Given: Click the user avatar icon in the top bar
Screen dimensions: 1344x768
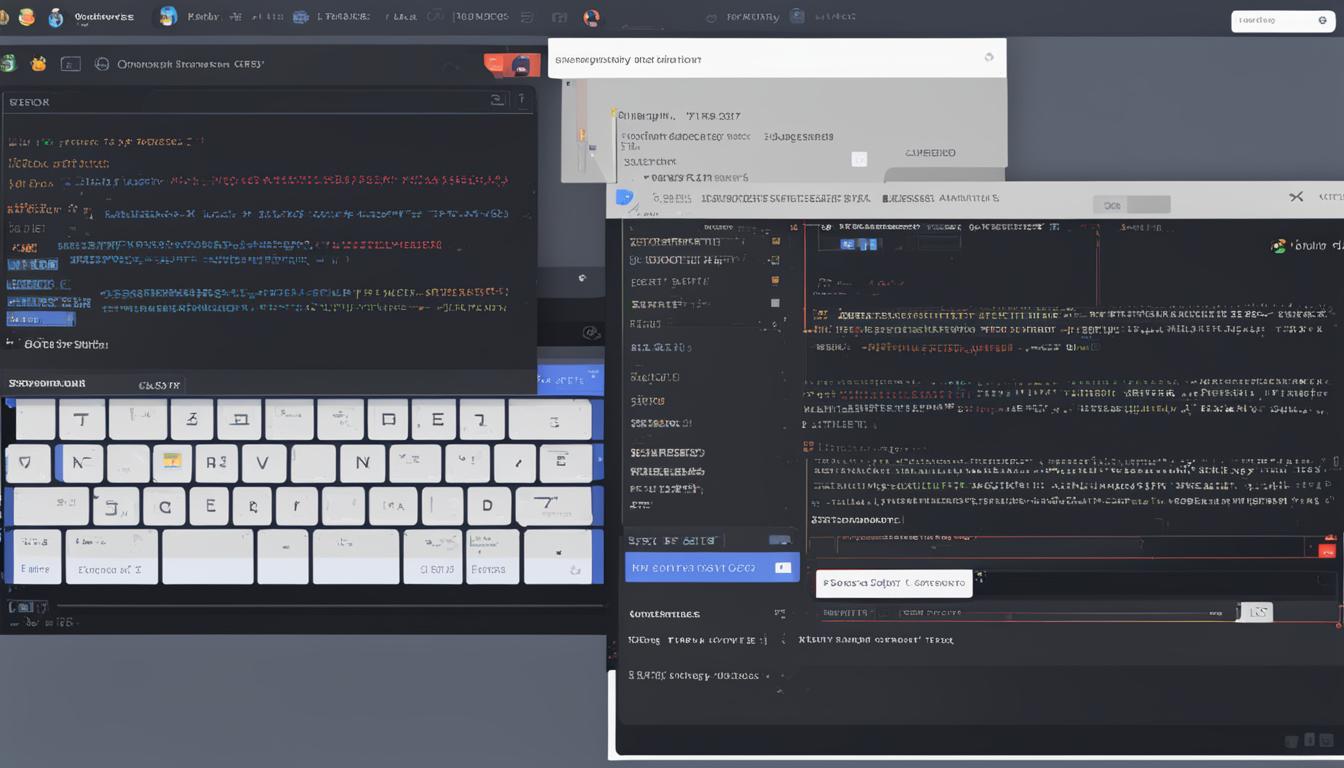Looking at the screenshot, I should [590, 17].
